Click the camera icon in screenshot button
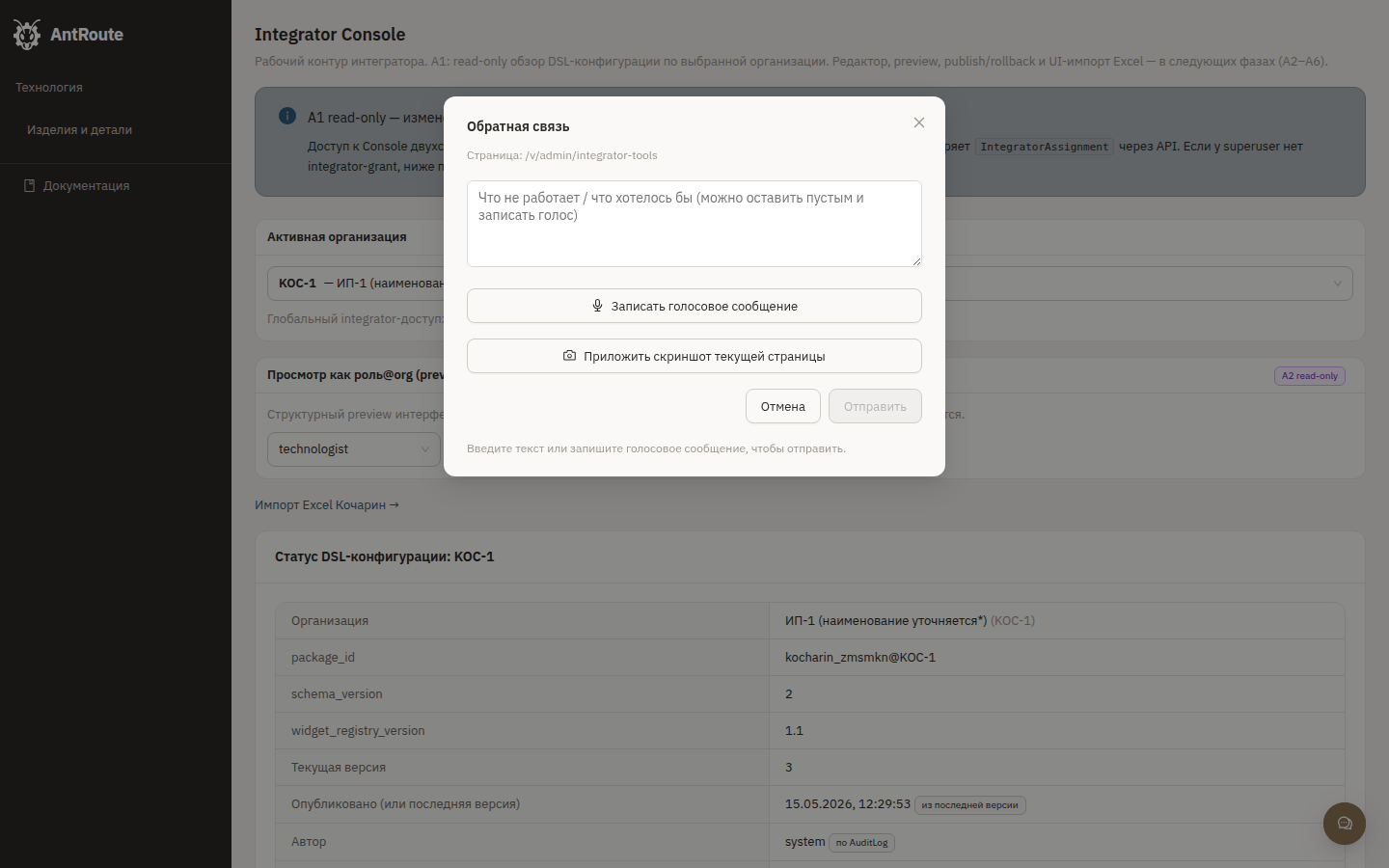 coord(569,356)
